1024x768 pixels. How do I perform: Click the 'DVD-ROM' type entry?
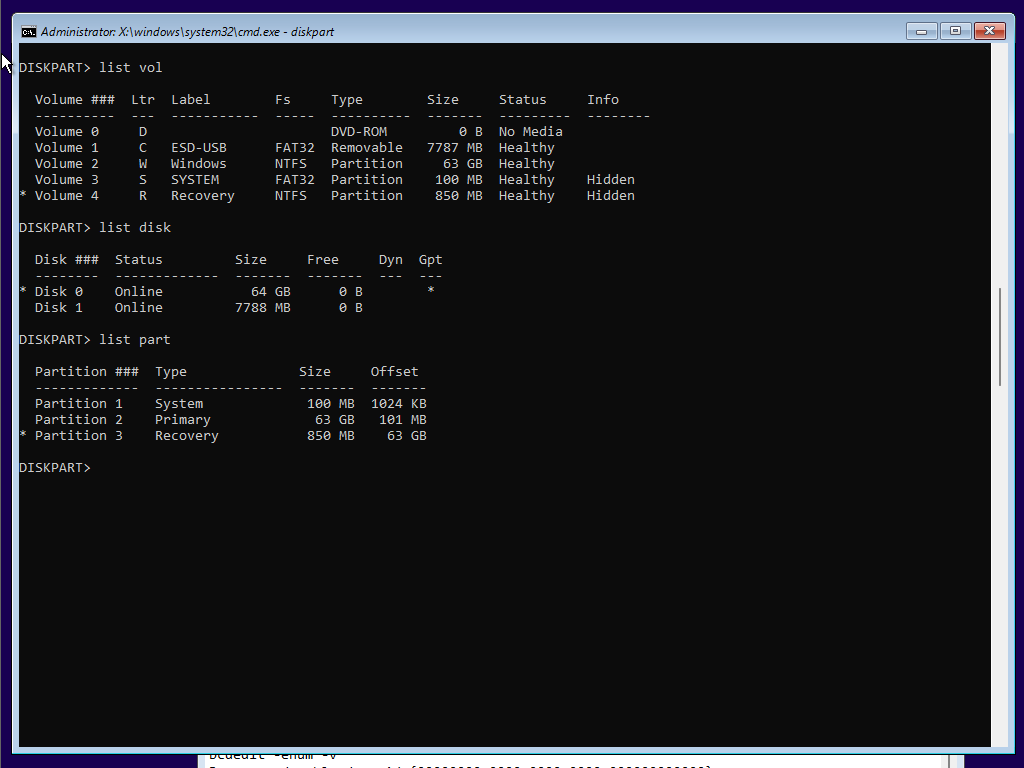point(359,132)
